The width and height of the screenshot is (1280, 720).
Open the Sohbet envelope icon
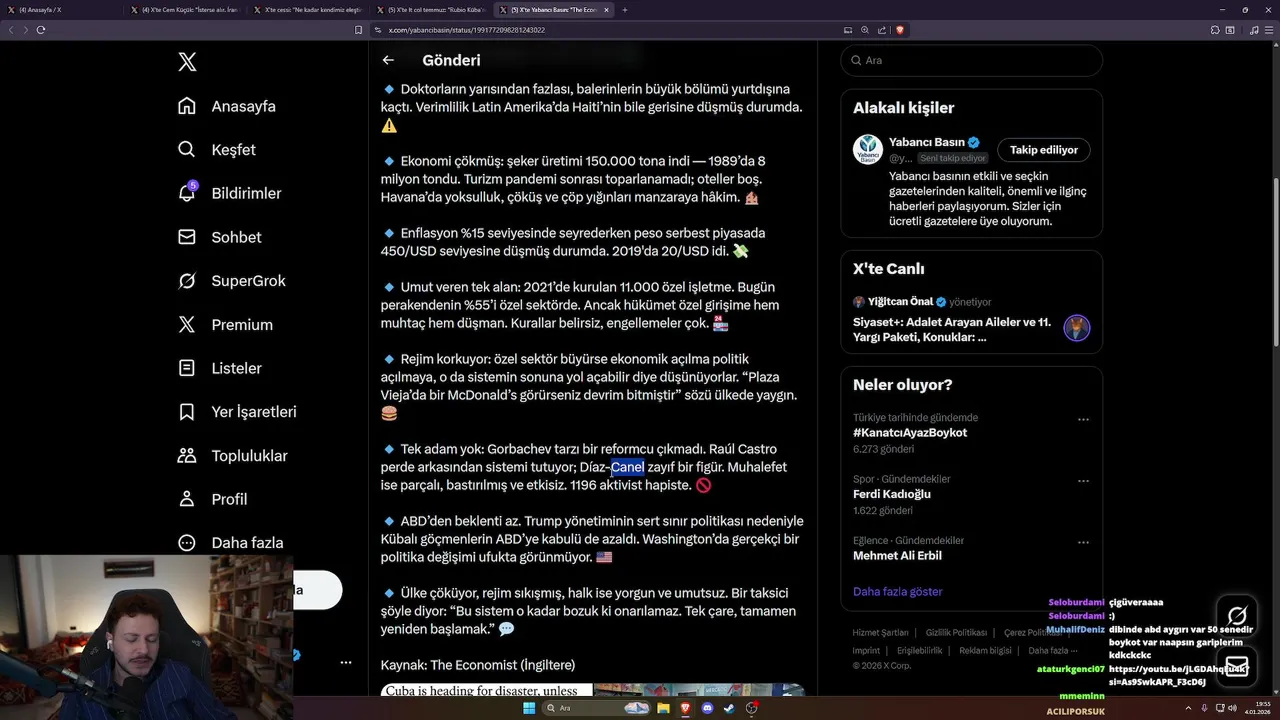coord(187,237)
